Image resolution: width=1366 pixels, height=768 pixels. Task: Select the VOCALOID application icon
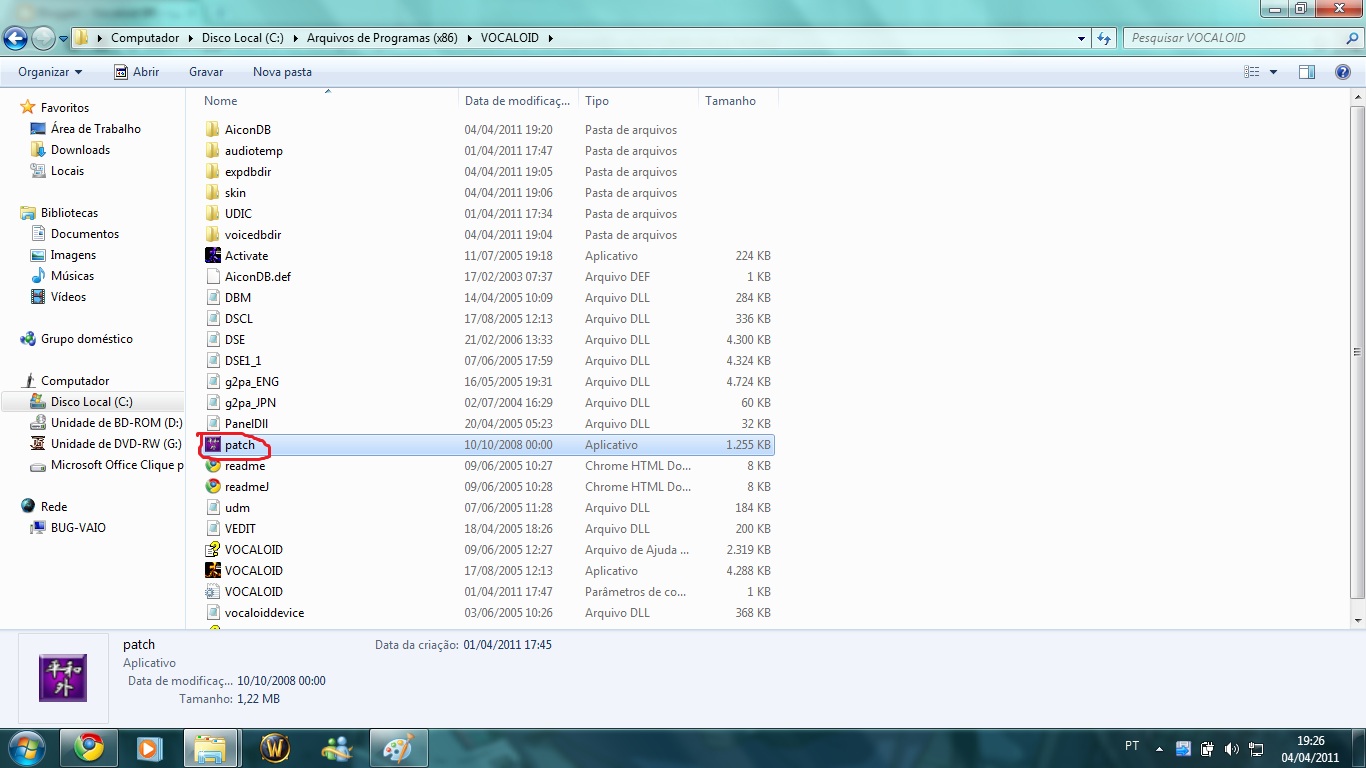[x=212, y=571]
